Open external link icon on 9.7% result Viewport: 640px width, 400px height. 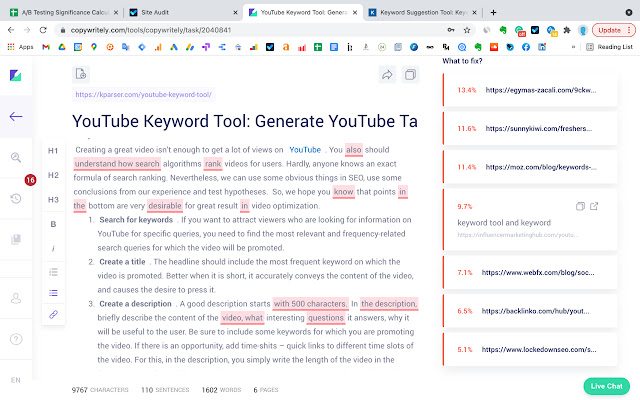[x=595, y=206]
